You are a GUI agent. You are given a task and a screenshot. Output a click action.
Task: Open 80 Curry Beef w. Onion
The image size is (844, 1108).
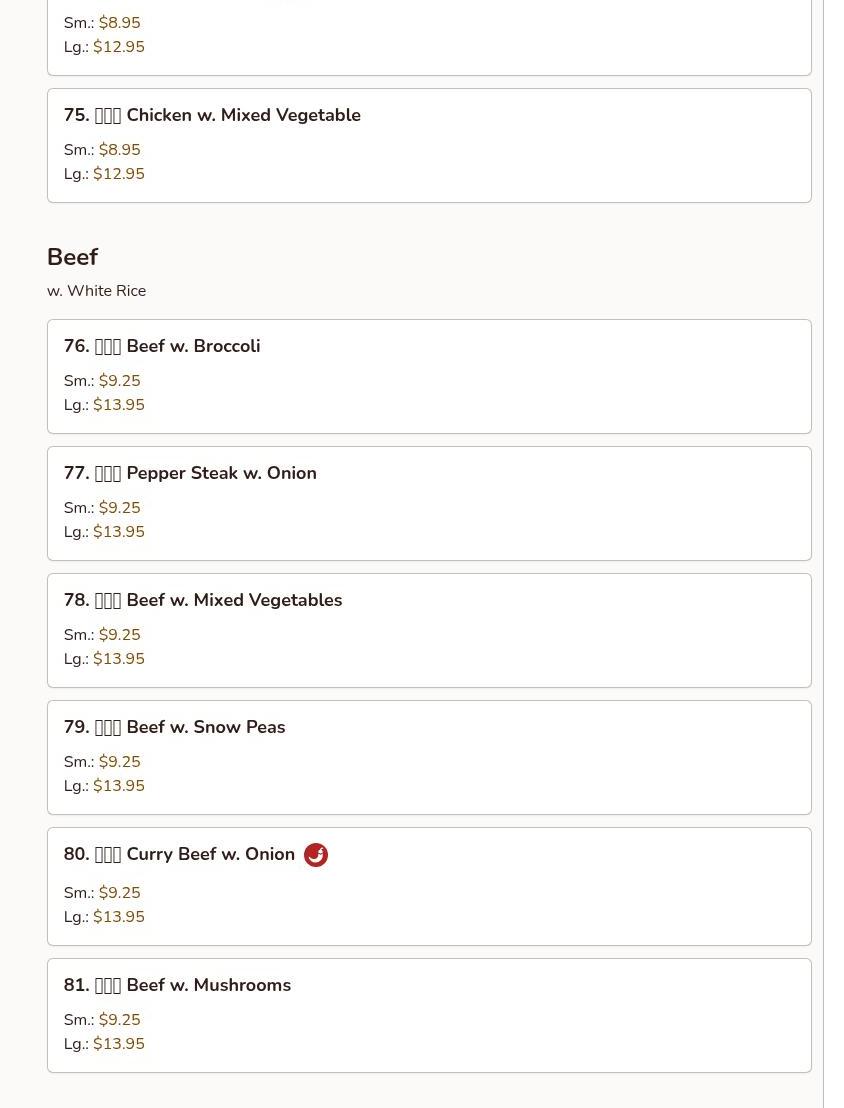click(x=429, y=886)
